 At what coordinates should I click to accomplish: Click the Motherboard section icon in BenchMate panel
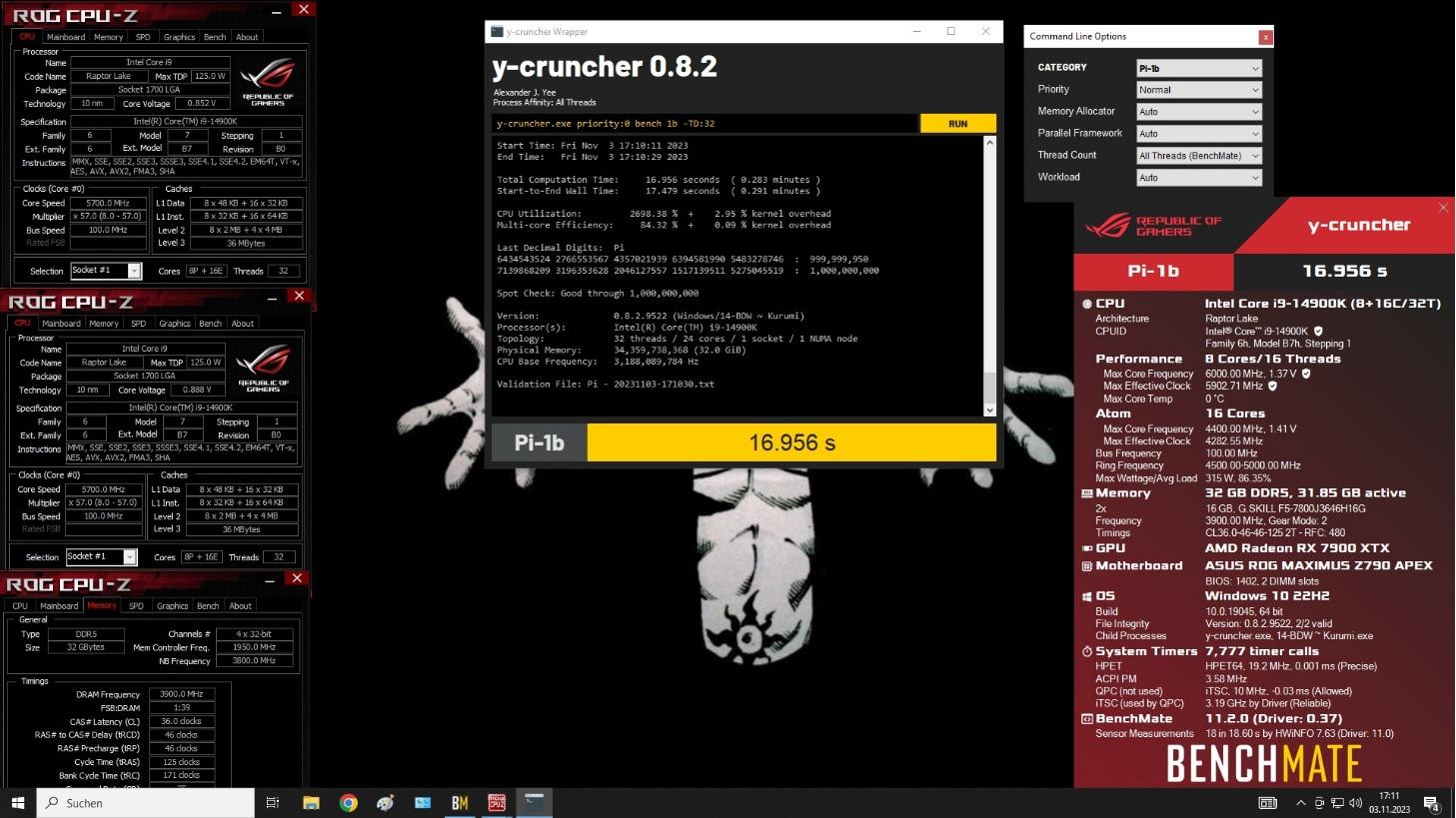click(1087, 566)
